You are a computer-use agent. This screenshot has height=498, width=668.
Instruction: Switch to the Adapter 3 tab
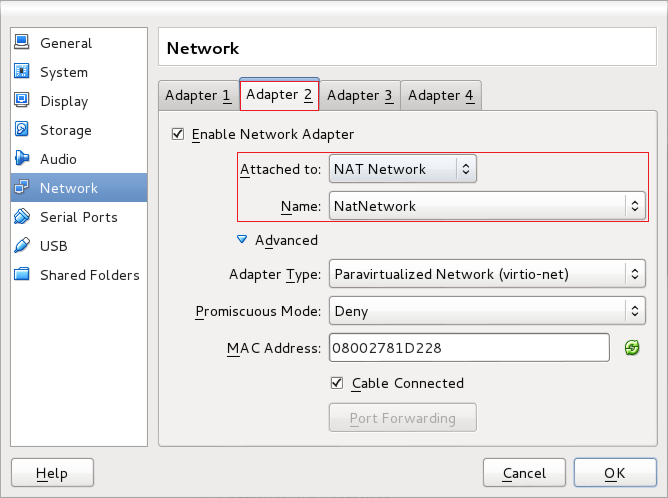pos(360,95)
